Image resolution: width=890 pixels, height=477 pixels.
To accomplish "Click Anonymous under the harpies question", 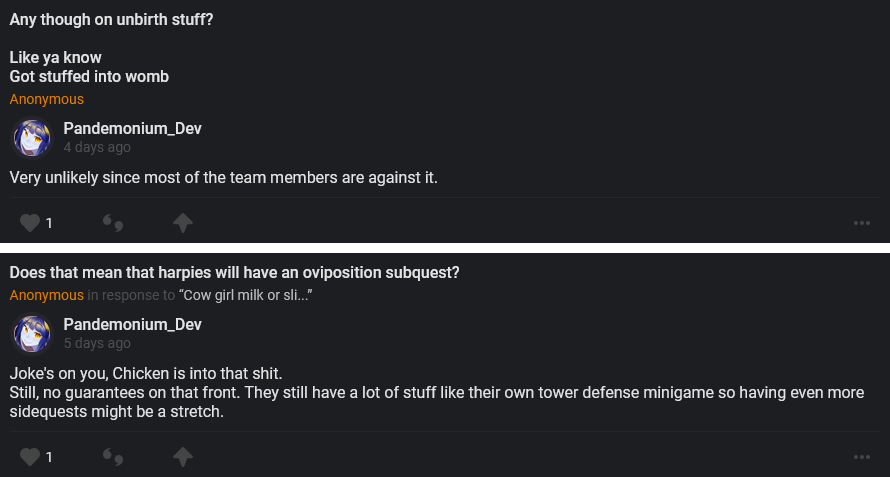I will [x=47, y=295].
